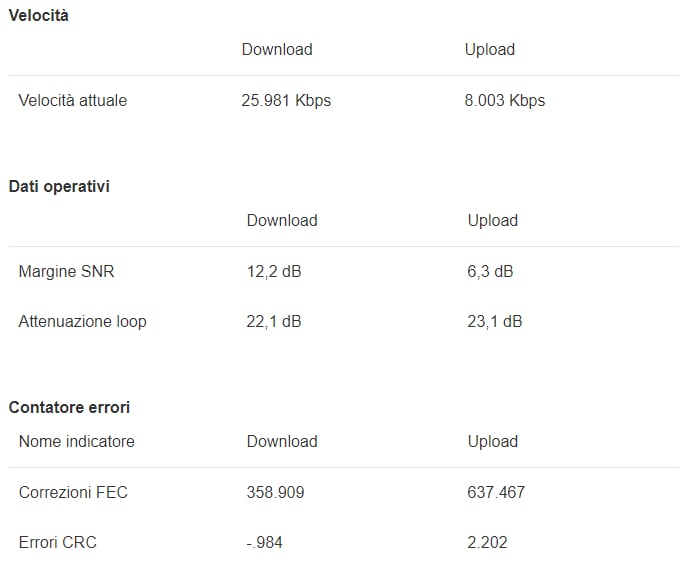Click the Nome indicatore column header
This screenshot has width=695, height=585.
pyautogui.click(x=77, y=441)
